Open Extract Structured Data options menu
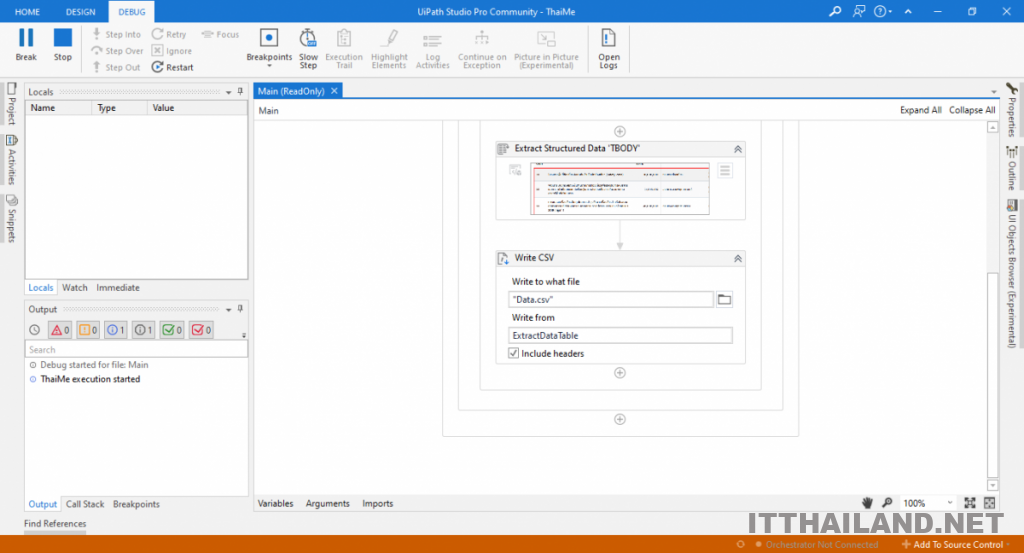Image resolution: width=1024 pixels, height=553 pixels. pos(724,171)
